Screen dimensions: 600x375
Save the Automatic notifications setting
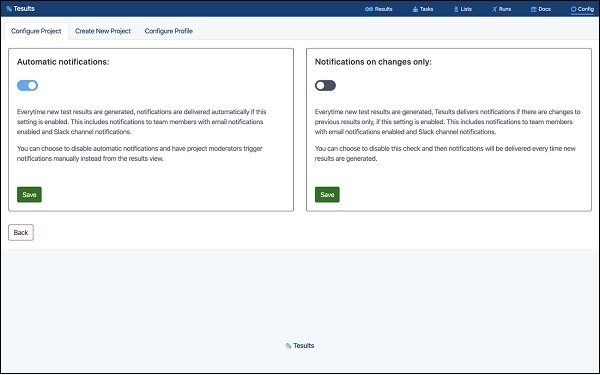coord(29,194)
